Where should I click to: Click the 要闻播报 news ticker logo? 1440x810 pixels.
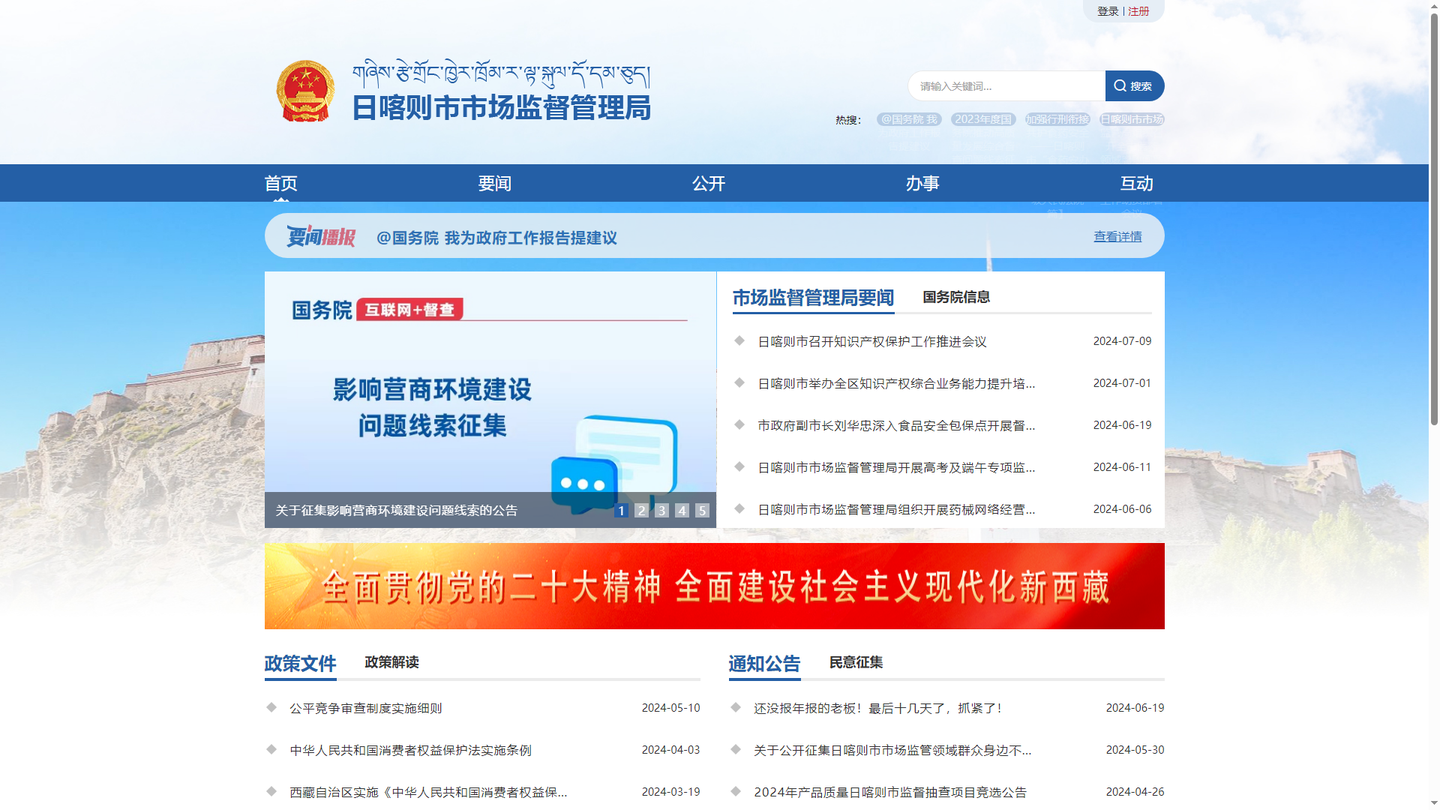[321, 237]
